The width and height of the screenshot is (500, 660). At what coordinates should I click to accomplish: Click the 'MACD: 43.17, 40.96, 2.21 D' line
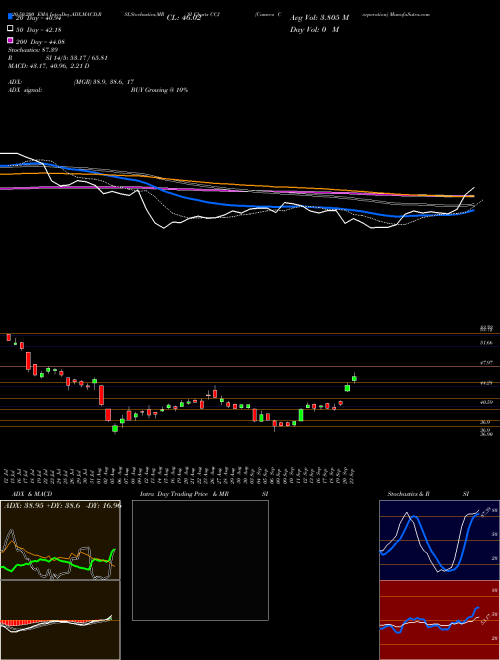48,66
